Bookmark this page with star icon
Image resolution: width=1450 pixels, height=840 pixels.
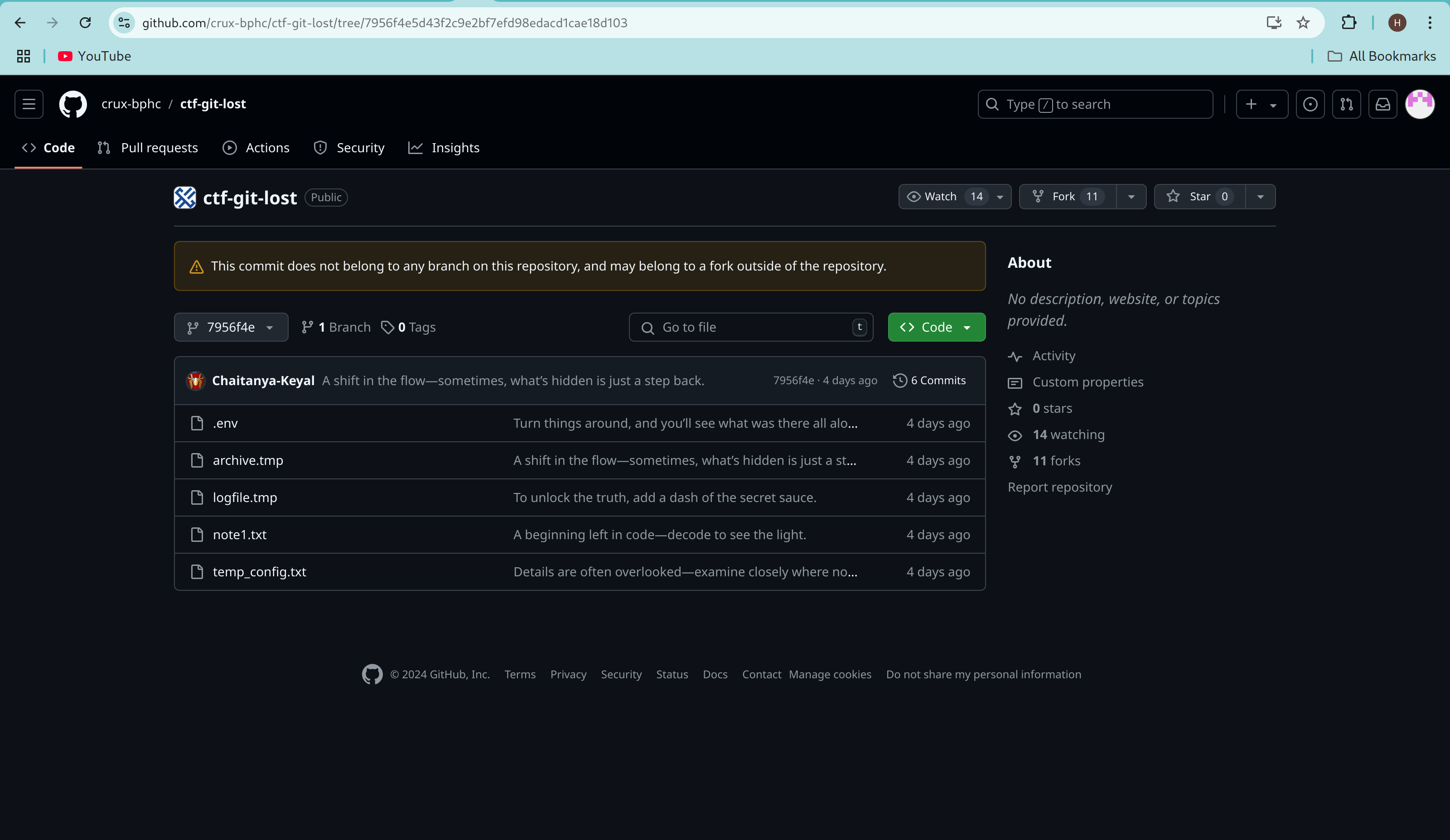(1303, 23)
